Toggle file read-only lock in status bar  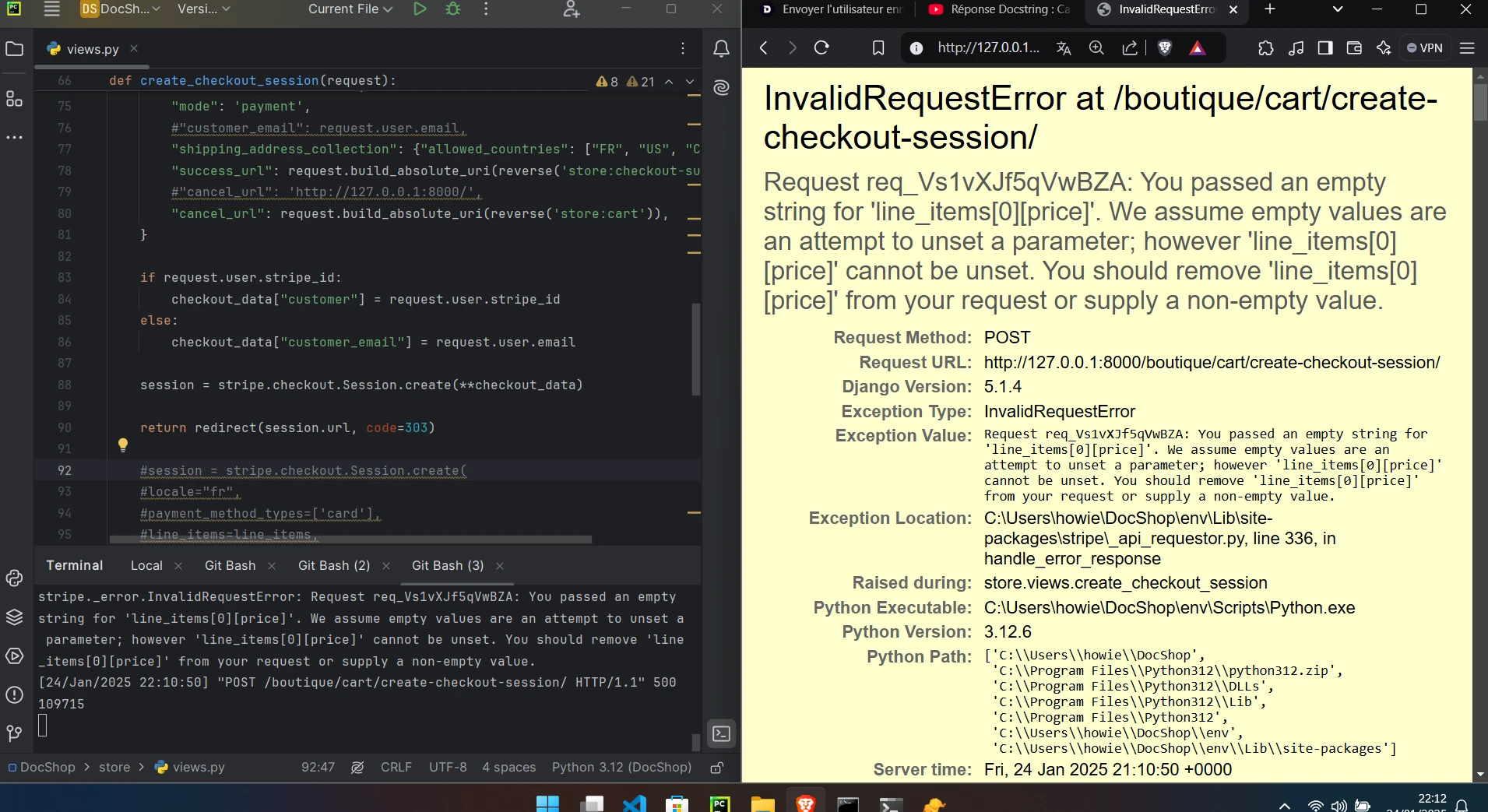click(717, 768)
